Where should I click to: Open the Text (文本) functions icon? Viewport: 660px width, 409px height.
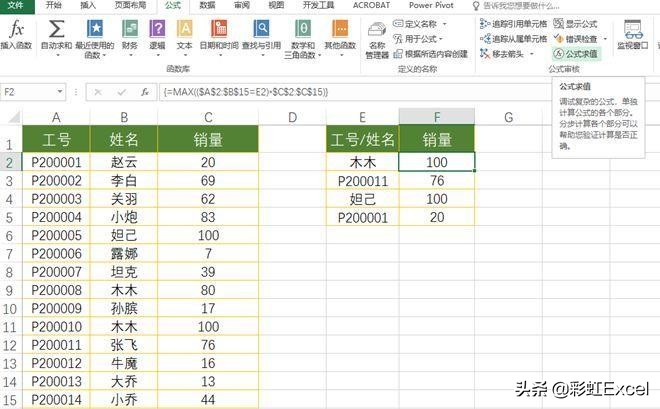pyautogui.click(x=184, y=29)
